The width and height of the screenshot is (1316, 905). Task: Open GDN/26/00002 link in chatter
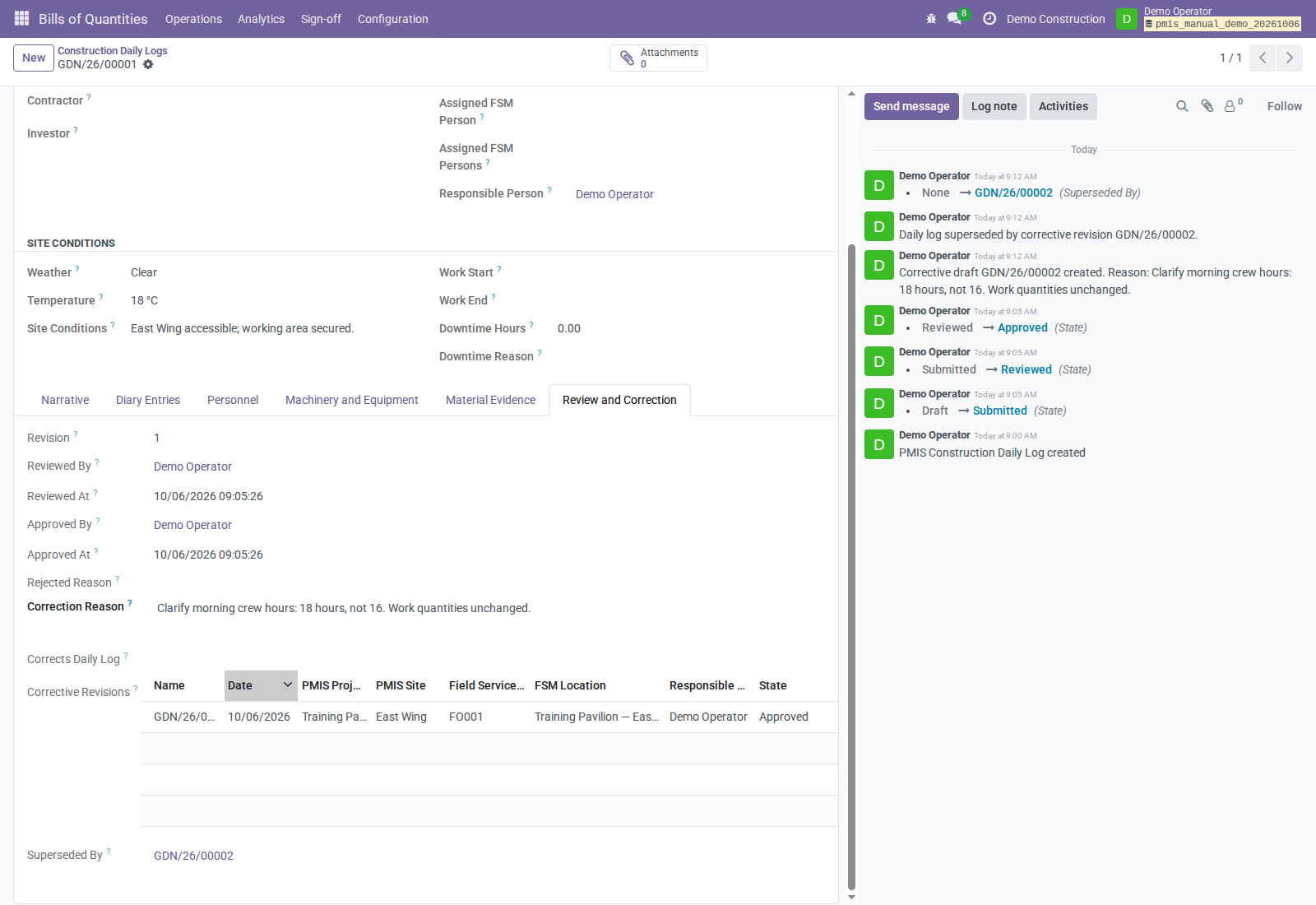pos(1013,193)
